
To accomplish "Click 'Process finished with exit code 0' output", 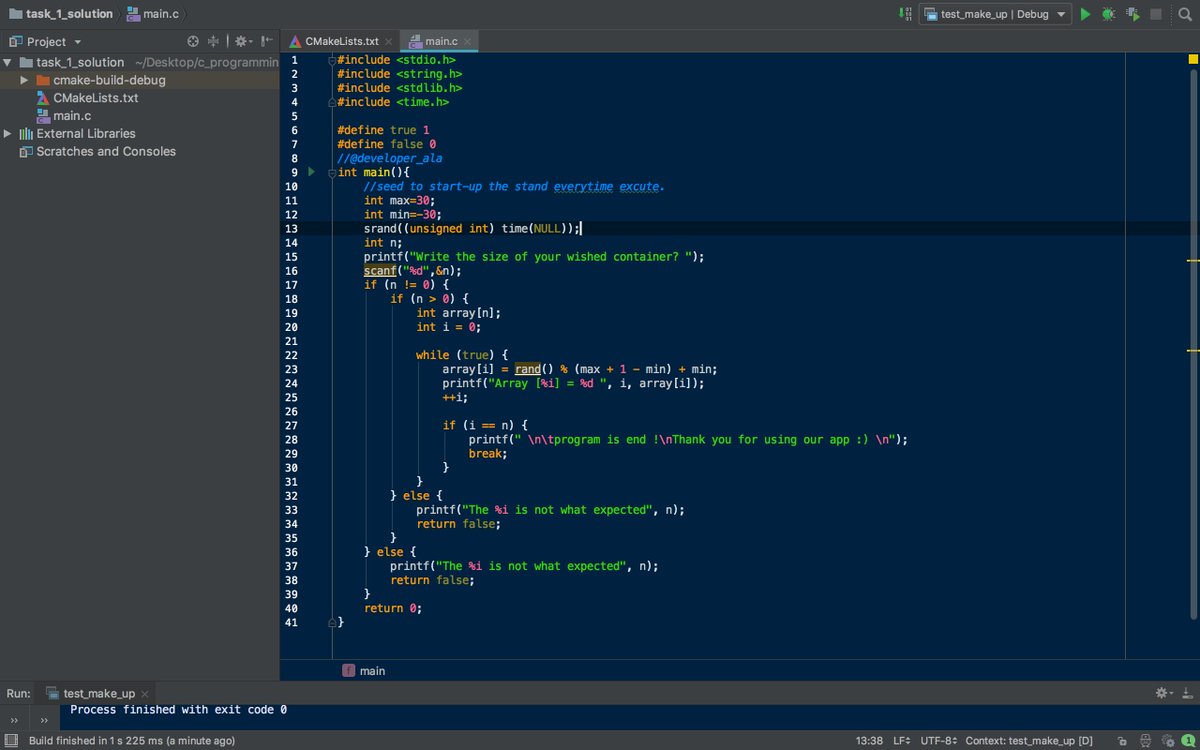I will [x=178, y=710].
